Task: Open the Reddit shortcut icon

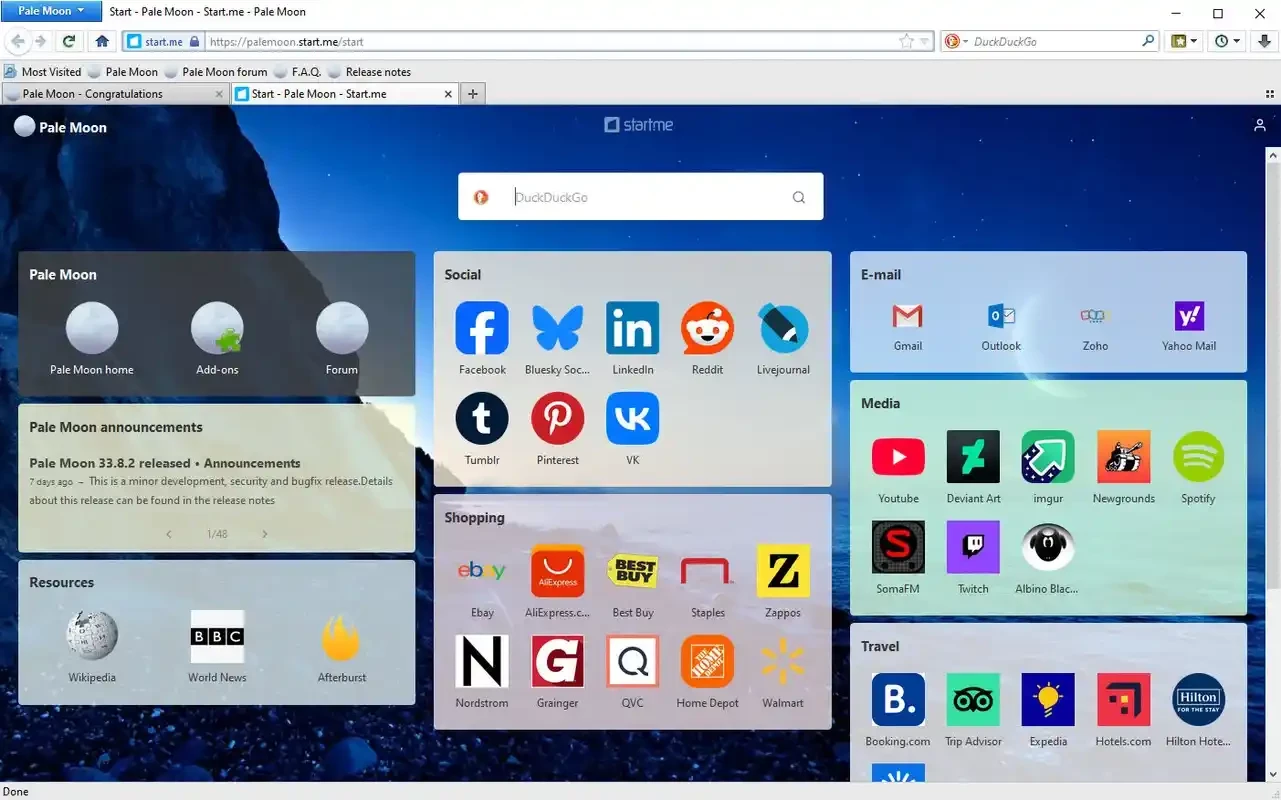Action: pyautogui.click(x=707, y=328)
